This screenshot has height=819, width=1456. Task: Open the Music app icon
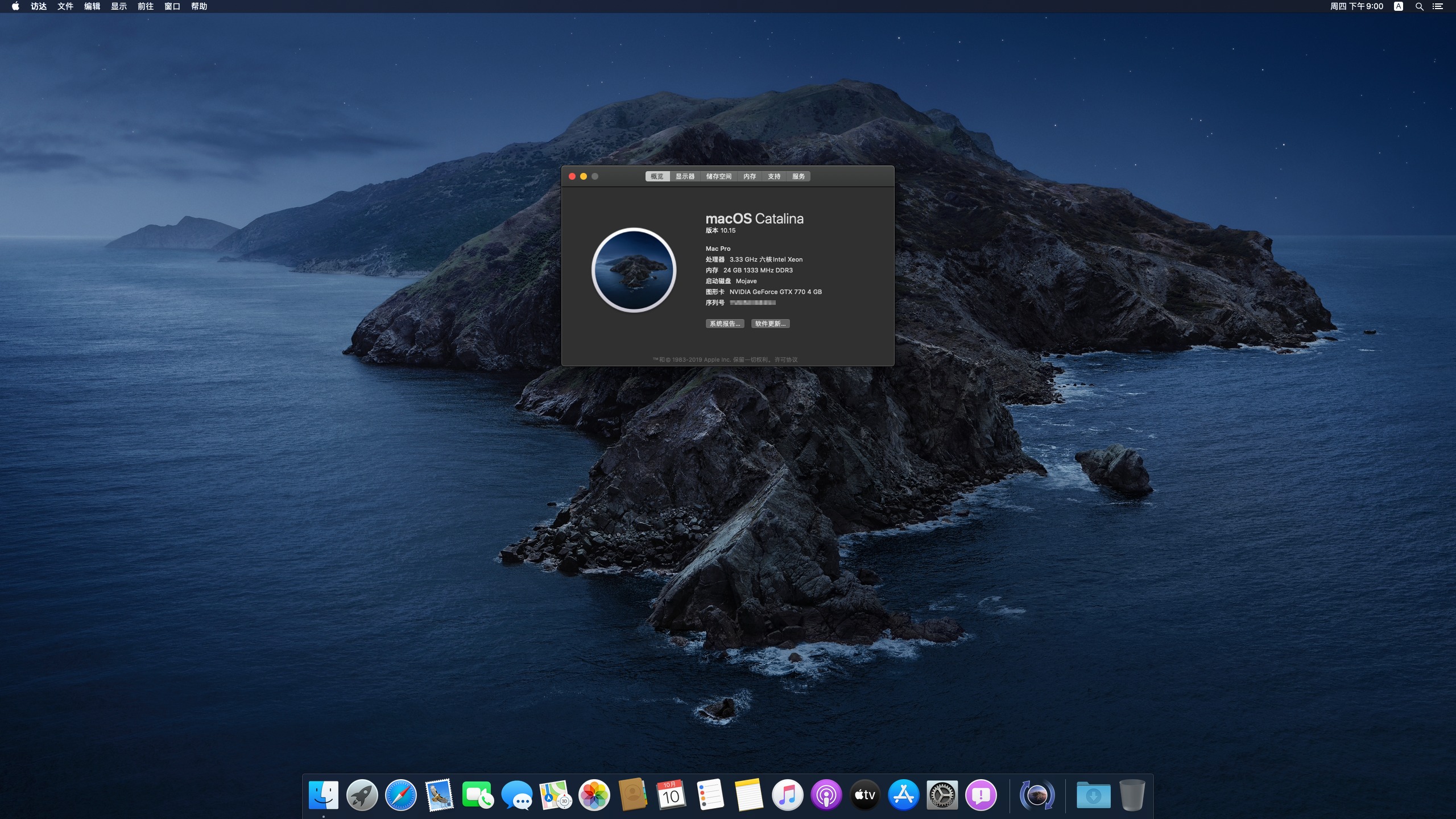tap(787, 795)
